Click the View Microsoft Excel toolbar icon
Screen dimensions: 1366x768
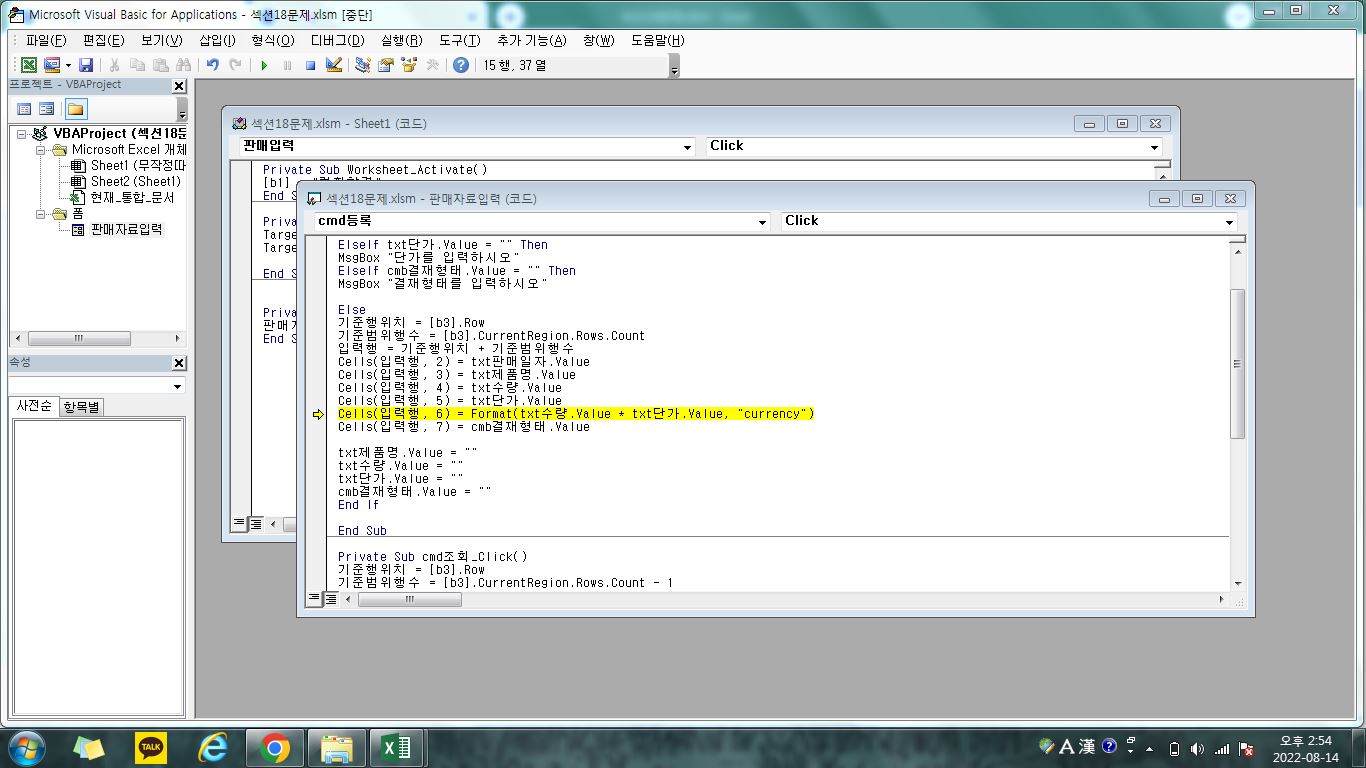(29, 65)
